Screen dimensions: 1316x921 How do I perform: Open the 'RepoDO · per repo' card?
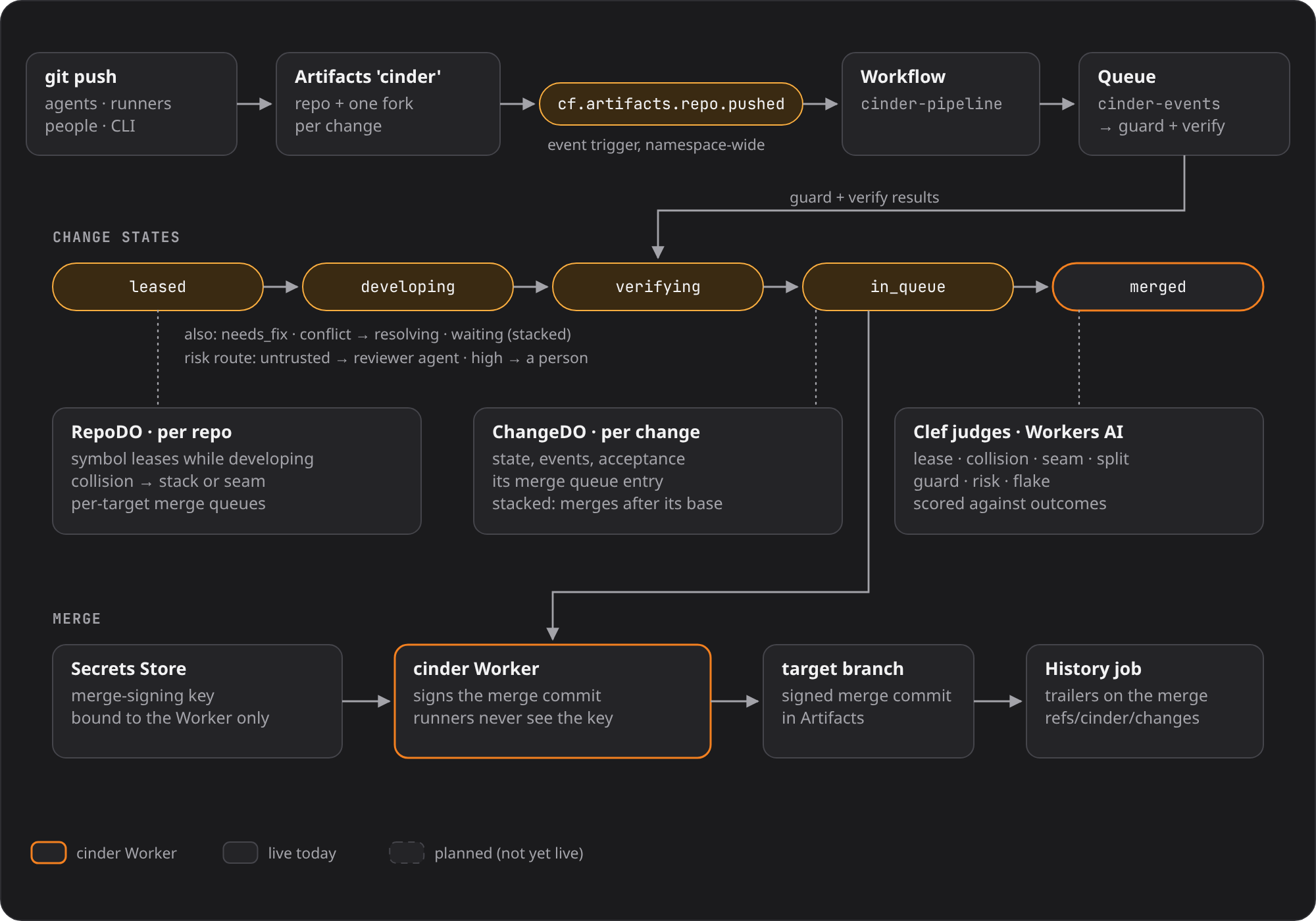237,471
